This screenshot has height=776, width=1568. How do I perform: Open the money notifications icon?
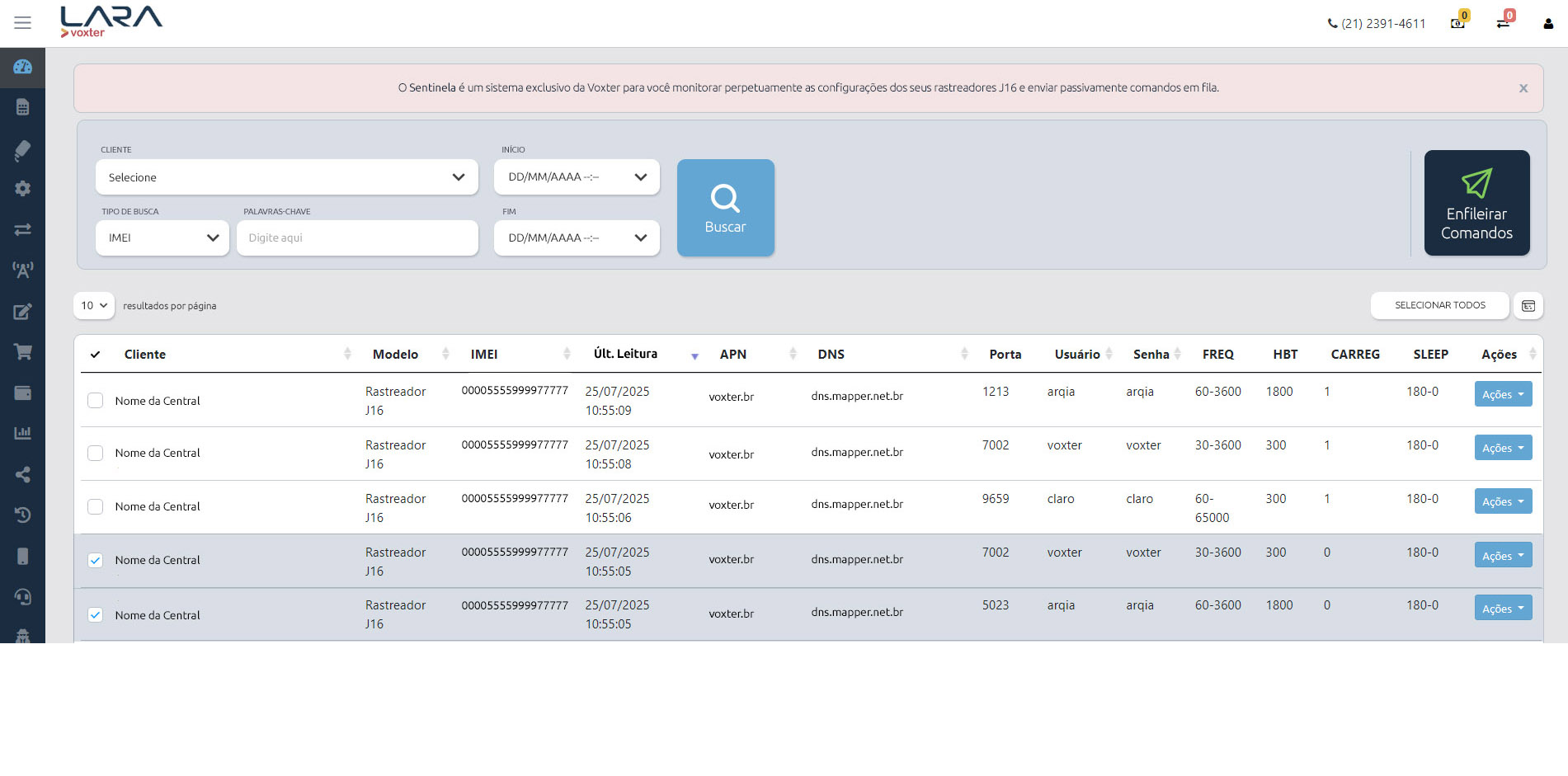(1458, 23)
